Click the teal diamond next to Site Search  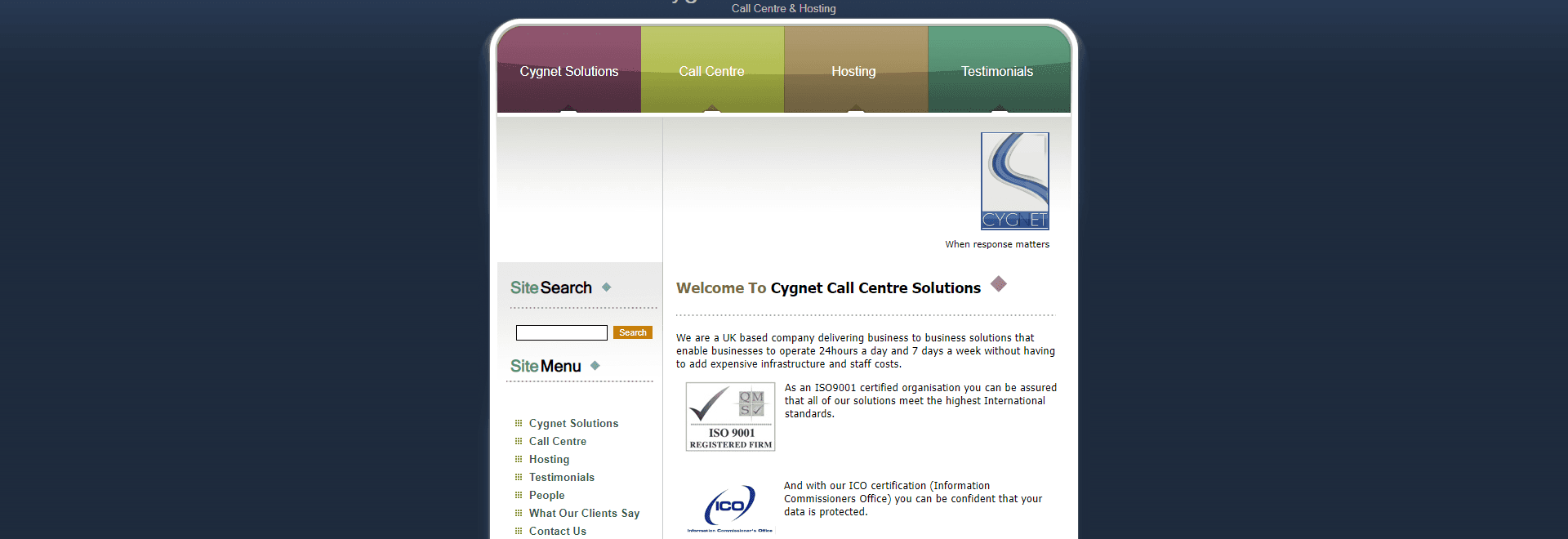[606, 287]
